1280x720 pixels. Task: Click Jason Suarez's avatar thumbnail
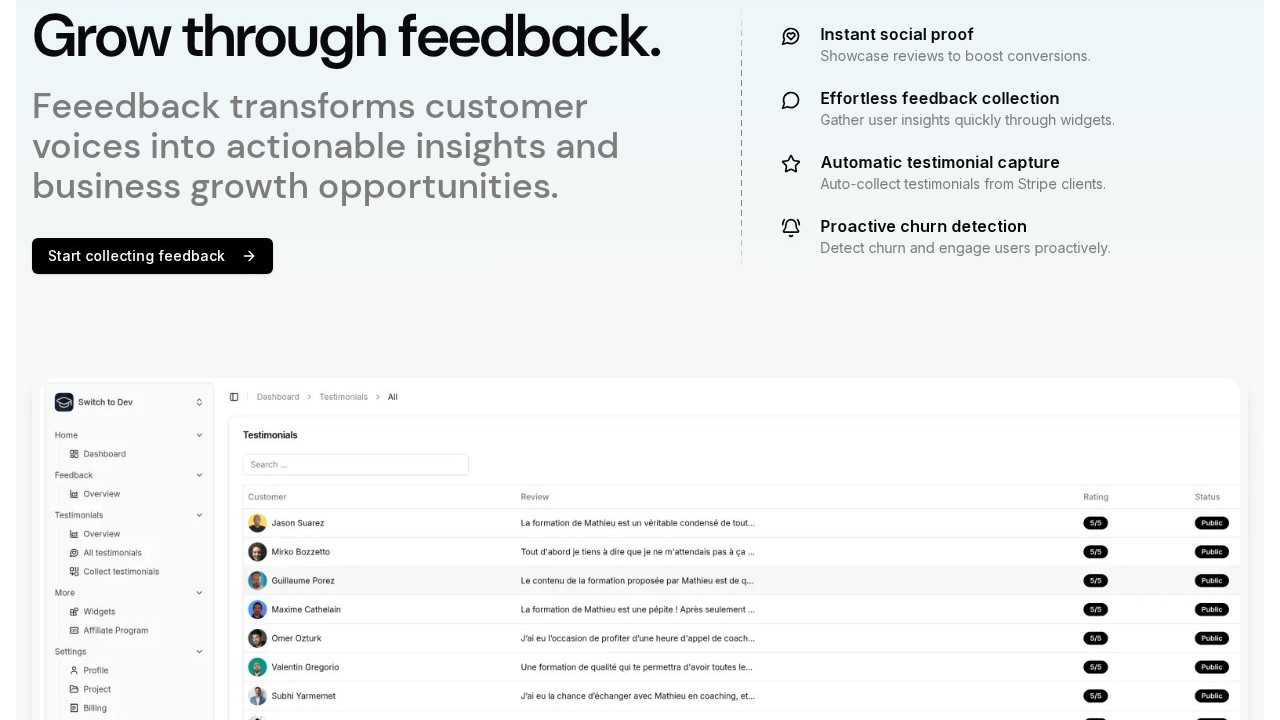(257, 523)
